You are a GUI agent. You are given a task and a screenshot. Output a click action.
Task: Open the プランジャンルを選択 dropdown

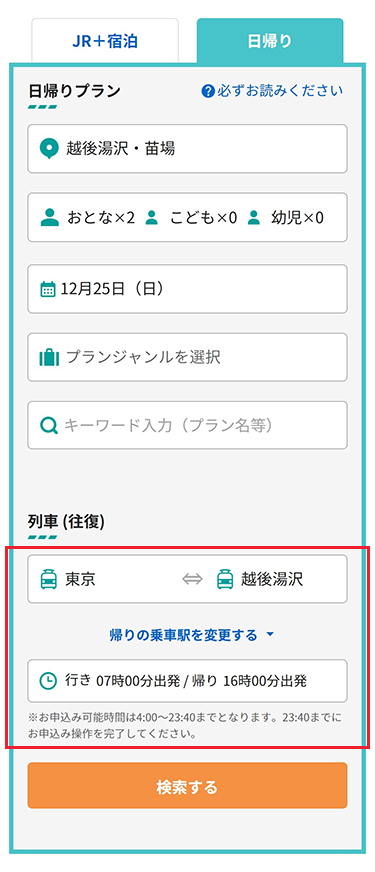188,357
